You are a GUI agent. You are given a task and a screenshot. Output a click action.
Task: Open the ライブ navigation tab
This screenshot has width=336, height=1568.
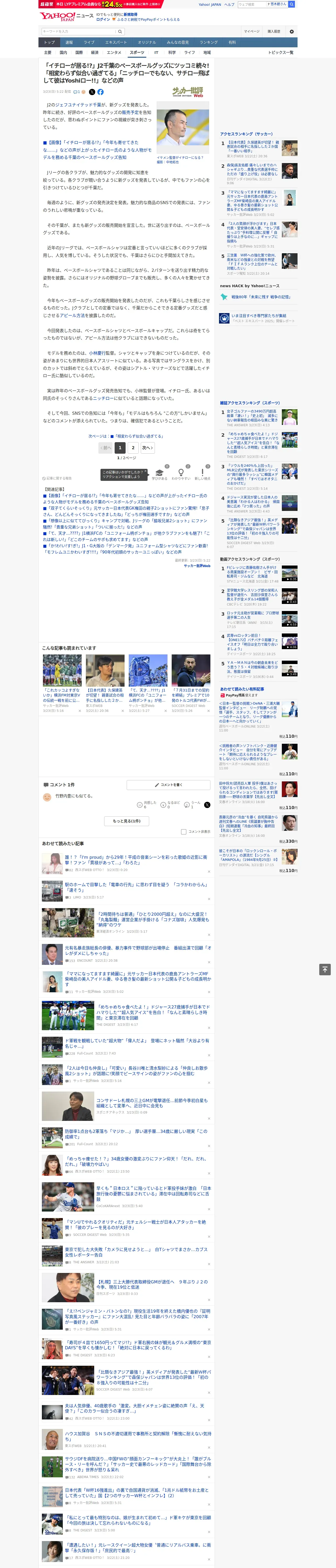[89, 43]
